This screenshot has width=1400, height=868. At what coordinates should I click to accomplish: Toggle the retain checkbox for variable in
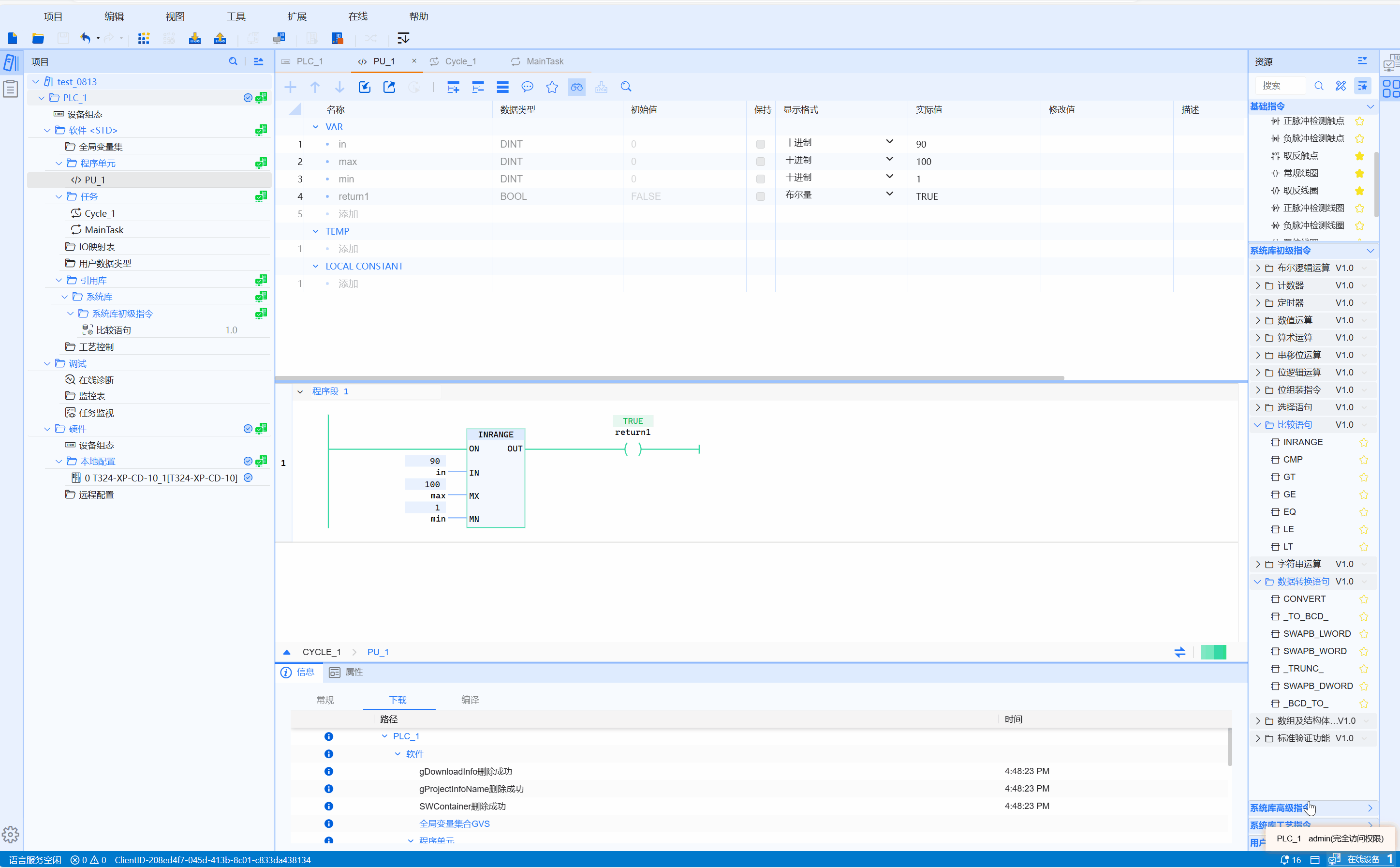coord(760,144)
